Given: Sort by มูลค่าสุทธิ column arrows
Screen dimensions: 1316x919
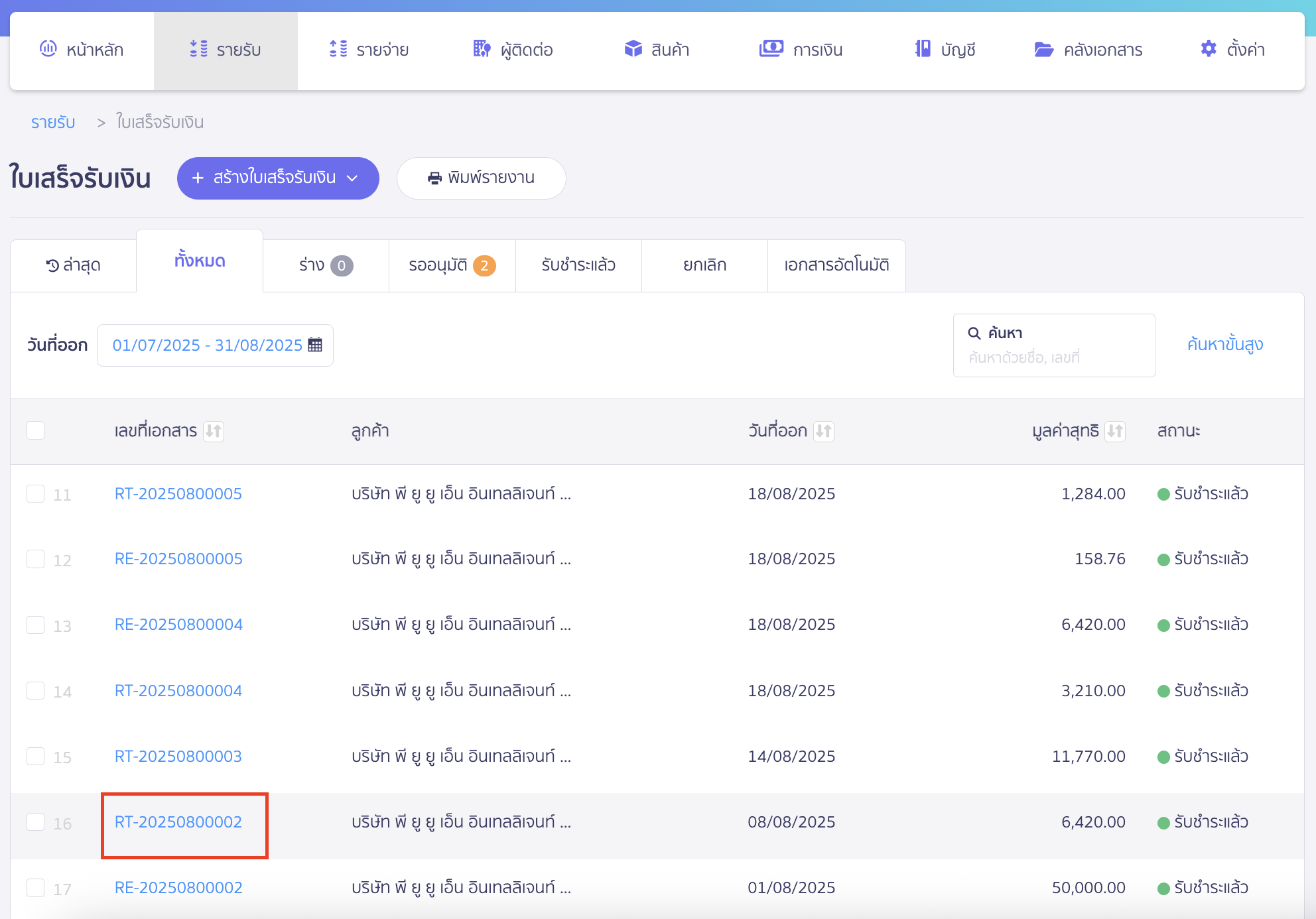Looking at the screenshot, I should (x=1115, y=431).
